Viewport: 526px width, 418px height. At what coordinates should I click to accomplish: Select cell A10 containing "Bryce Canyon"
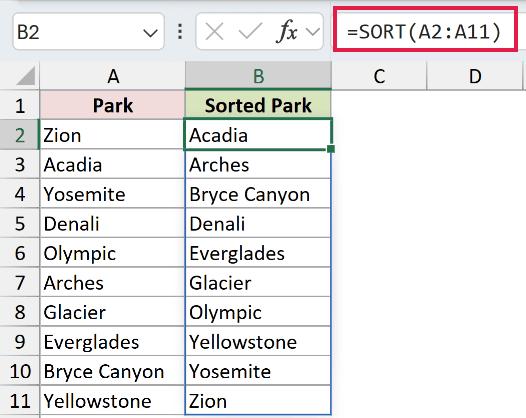click(x=112, y=371)
